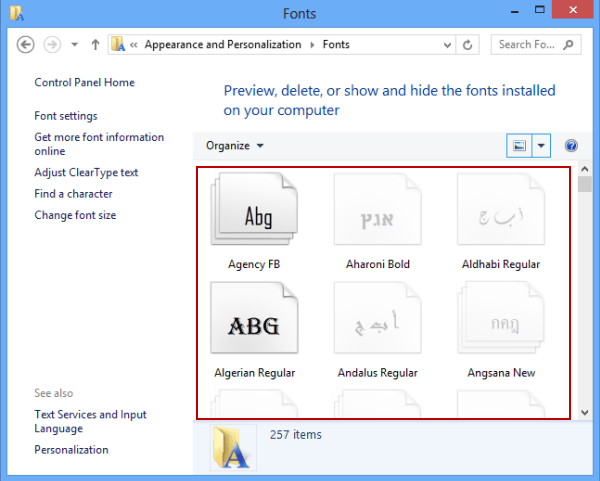Screen dimensions: 600x481
Task: Select the Agency FB font family icon
Action: 254,209
